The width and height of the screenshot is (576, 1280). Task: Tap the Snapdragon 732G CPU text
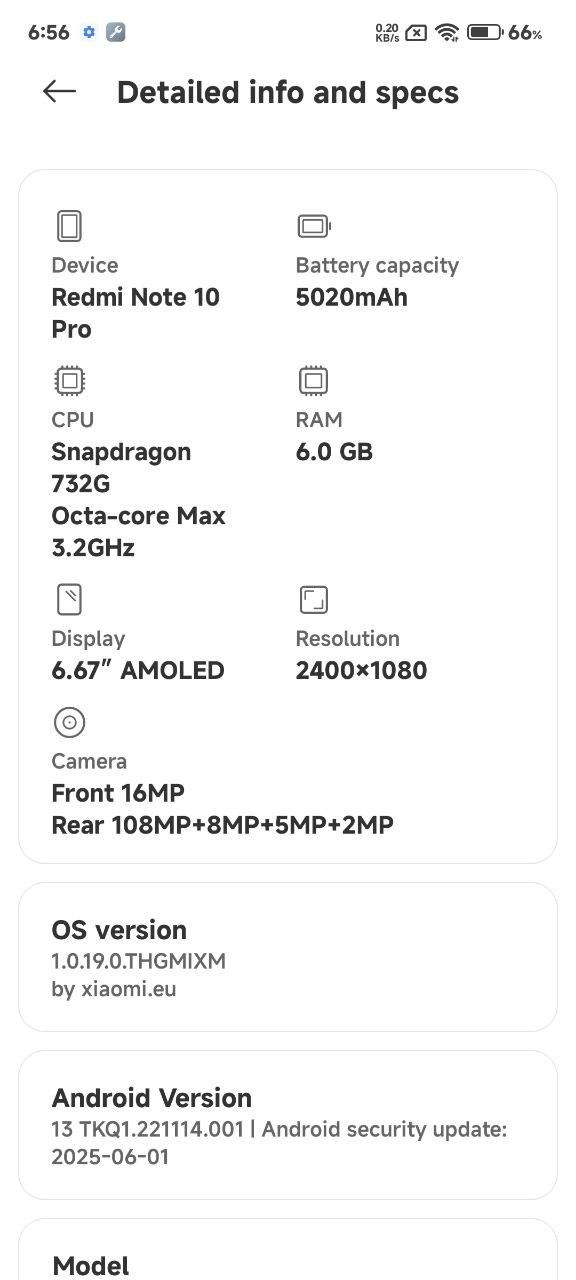click(121, 467)
